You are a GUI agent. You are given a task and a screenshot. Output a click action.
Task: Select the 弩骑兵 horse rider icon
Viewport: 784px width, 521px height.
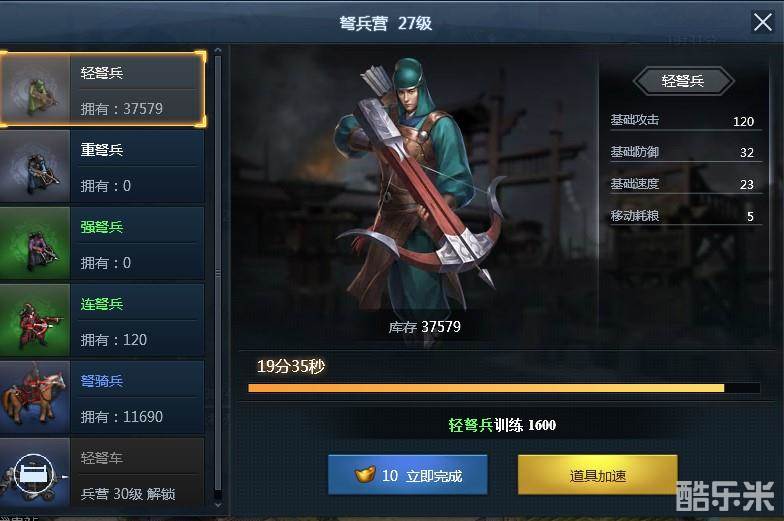(35, 397)
